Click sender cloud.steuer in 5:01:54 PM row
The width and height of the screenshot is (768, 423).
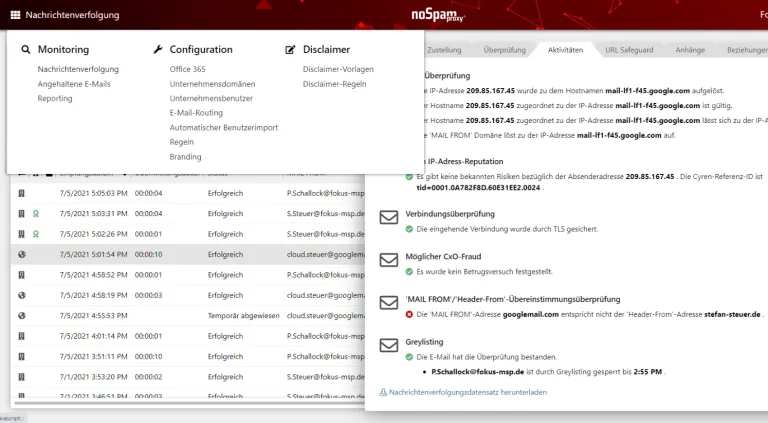click(x=326, y=255)
